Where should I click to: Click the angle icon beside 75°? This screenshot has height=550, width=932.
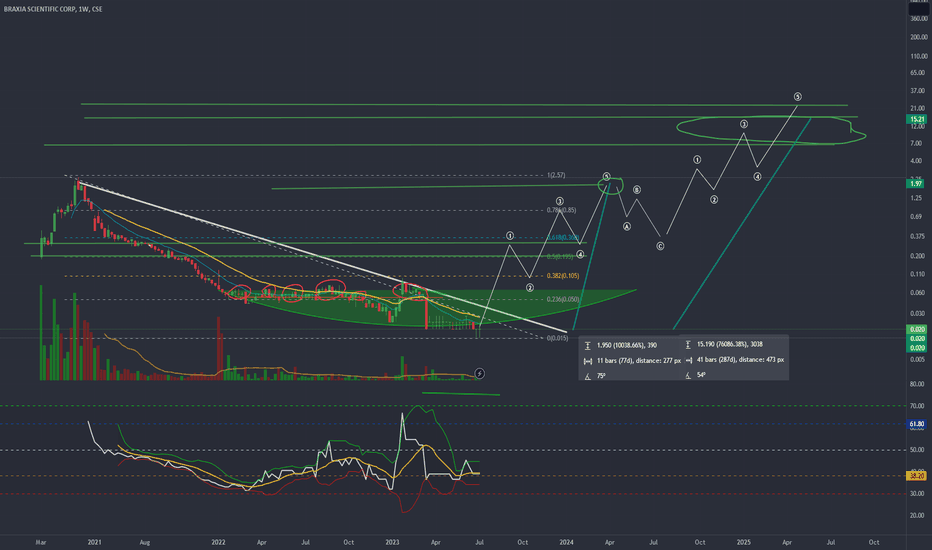[x=587, y=376]
